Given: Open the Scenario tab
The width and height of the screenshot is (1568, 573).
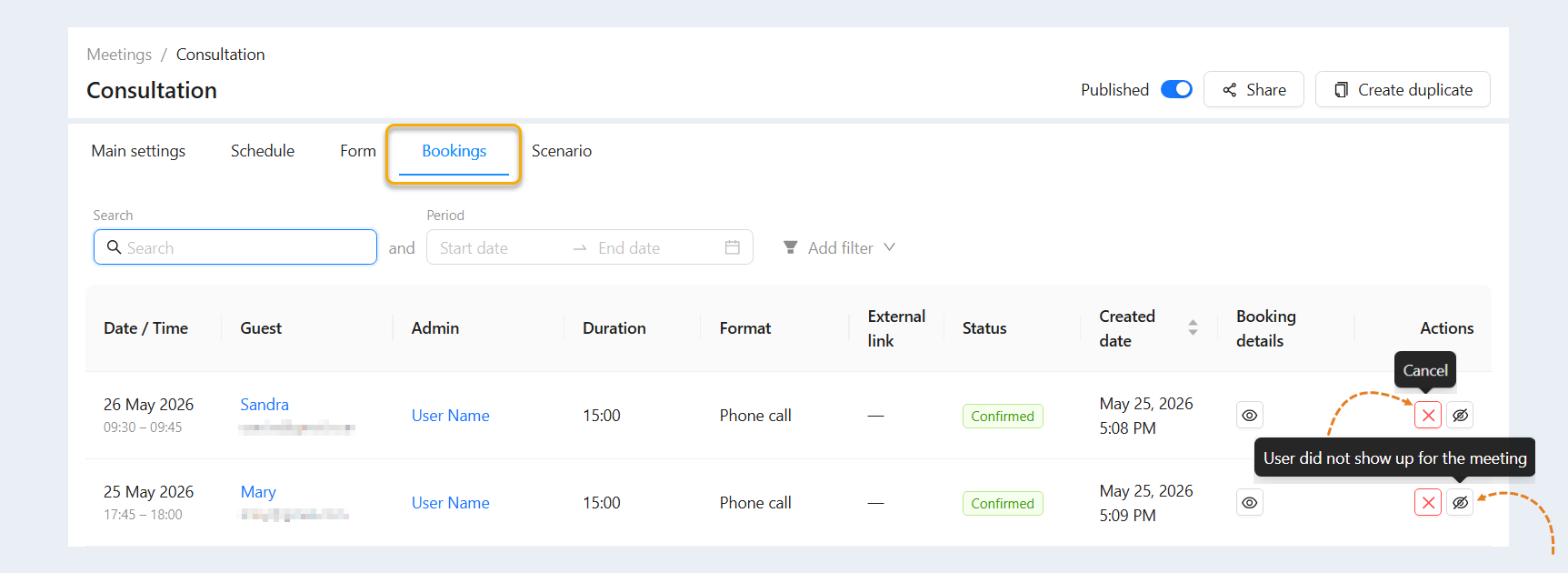Looking at the screenshot, I should [562, 151].
